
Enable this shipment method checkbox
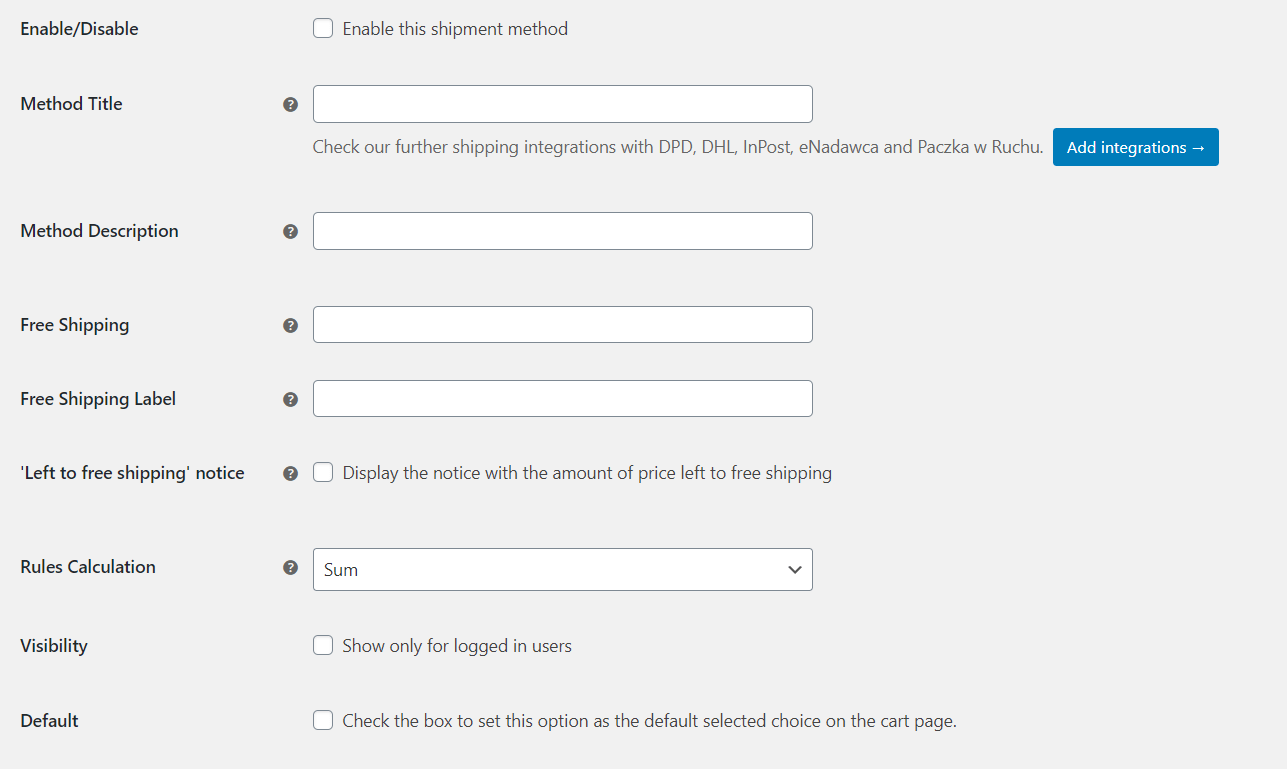coord(323,29)
